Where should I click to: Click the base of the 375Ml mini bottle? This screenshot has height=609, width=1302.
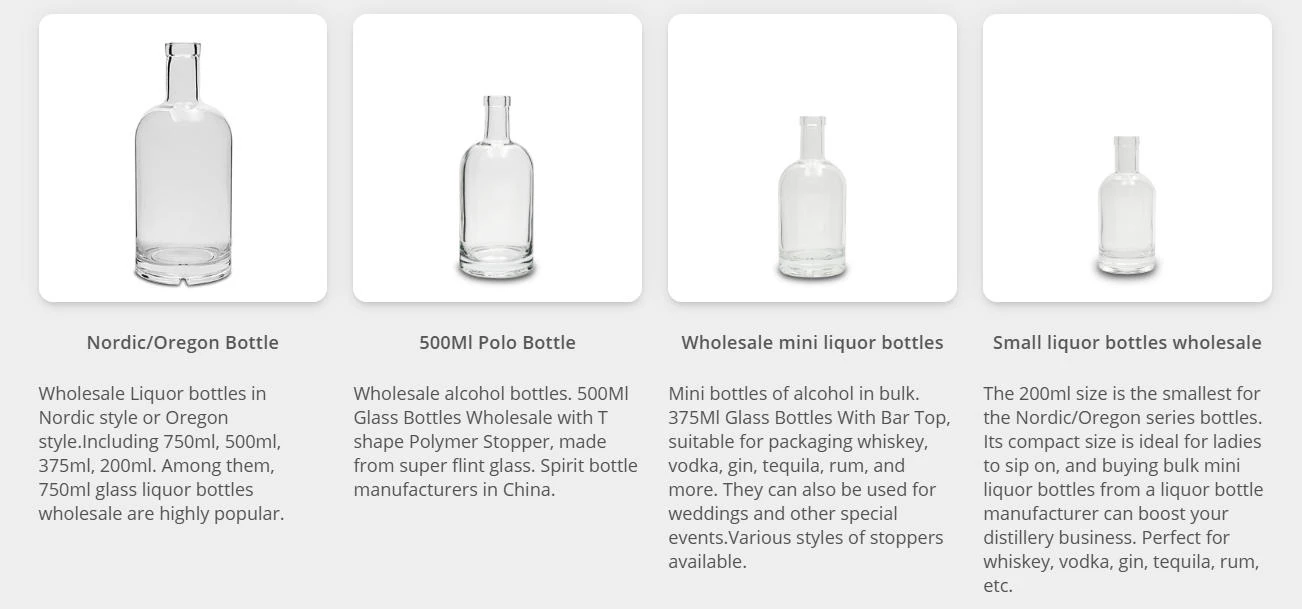click(x=812, y=265)
